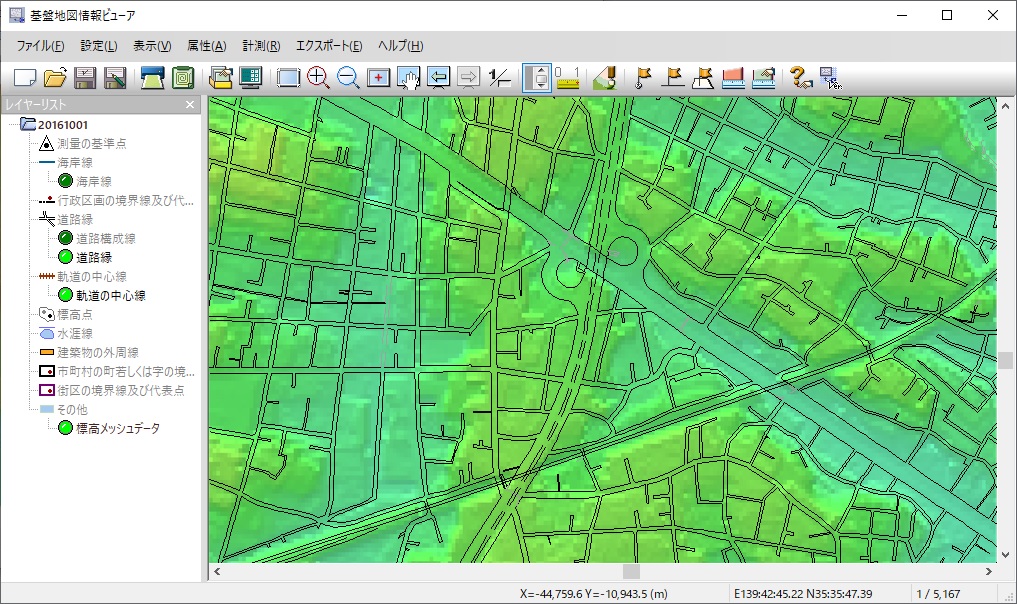Open the 設定(L) menu
Image resolution: width=1017 pixels, height=604 pixels.
pos(99,45)
